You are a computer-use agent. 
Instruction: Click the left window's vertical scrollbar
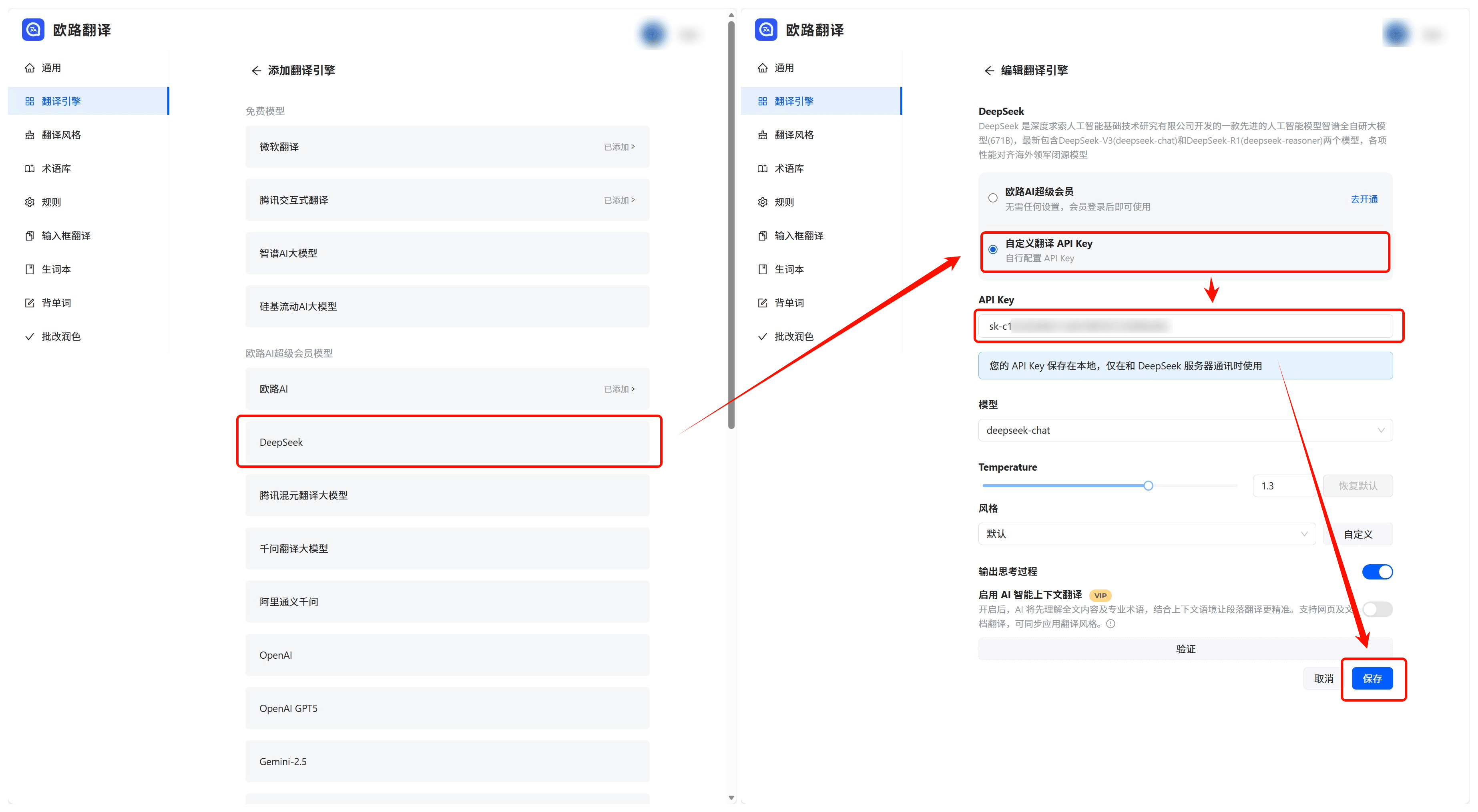731,225
